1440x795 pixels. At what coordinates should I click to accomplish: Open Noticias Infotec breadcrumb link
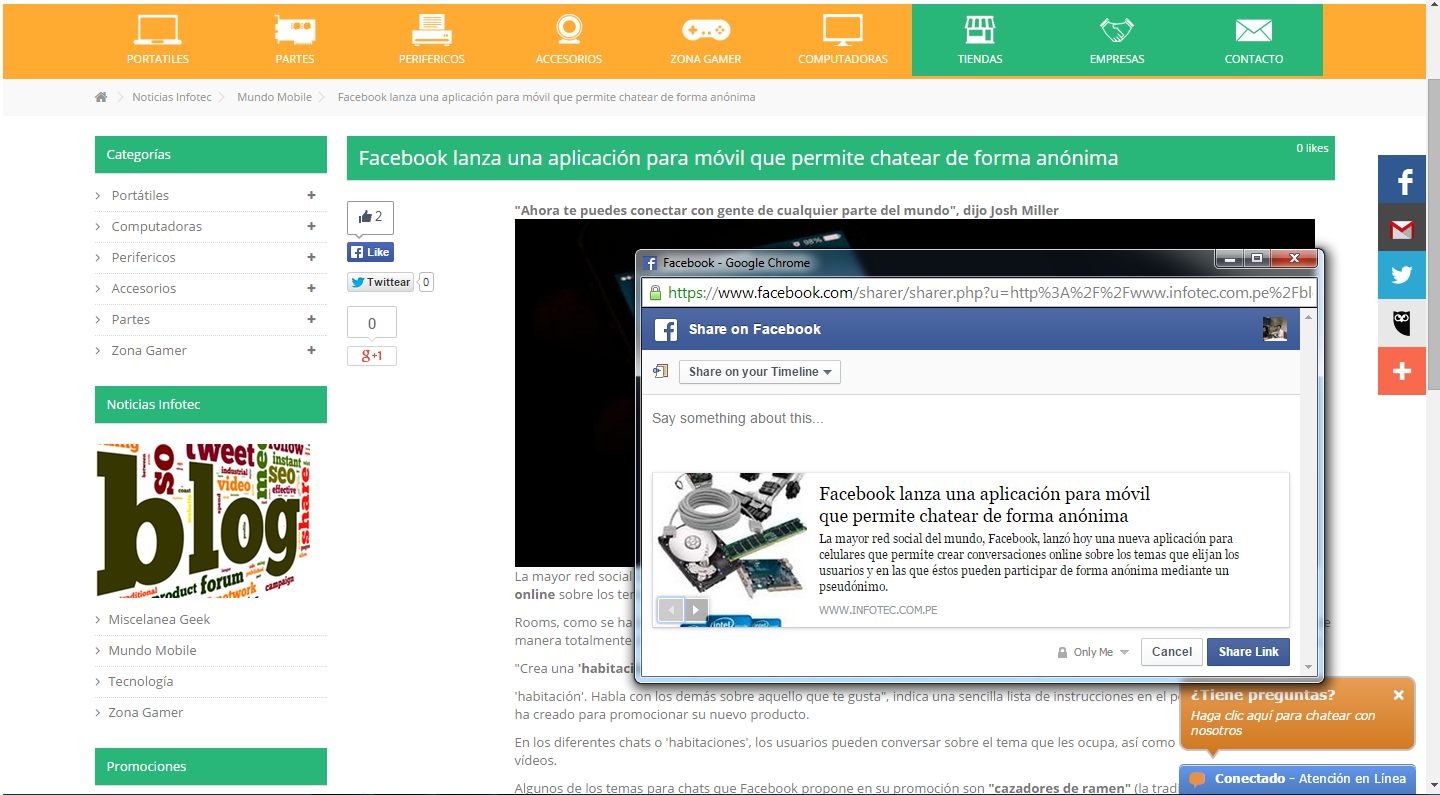click(172, 97)
